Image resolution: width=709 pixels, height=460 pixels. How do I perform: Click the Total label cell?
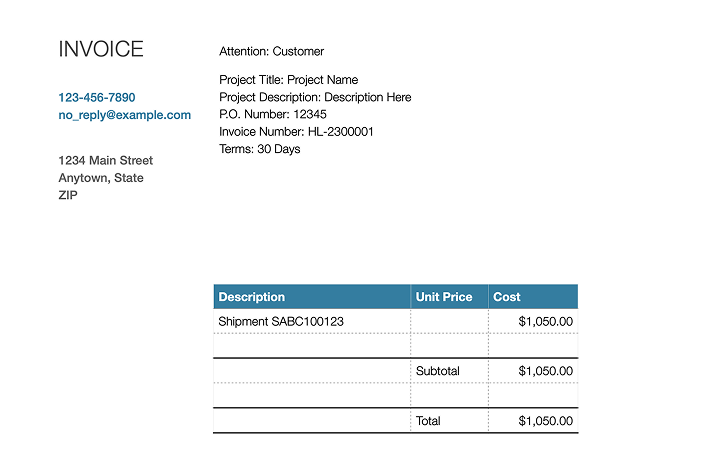(x=428, y=421)
